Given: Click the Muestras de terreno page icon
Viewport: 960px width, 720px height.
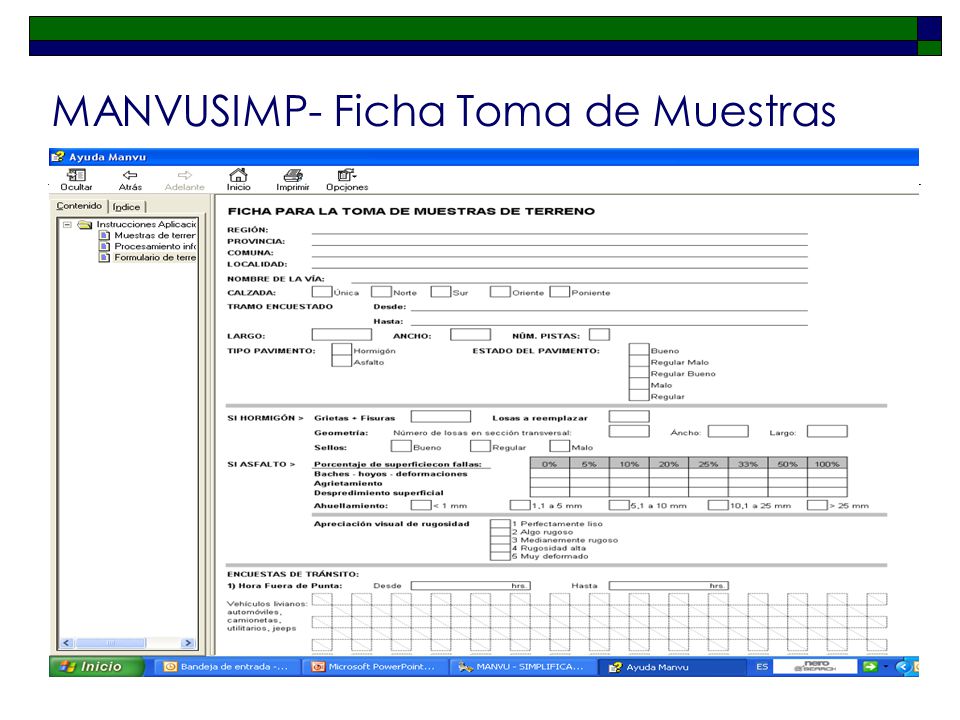Looking at the screenshot, I should 105,235.
